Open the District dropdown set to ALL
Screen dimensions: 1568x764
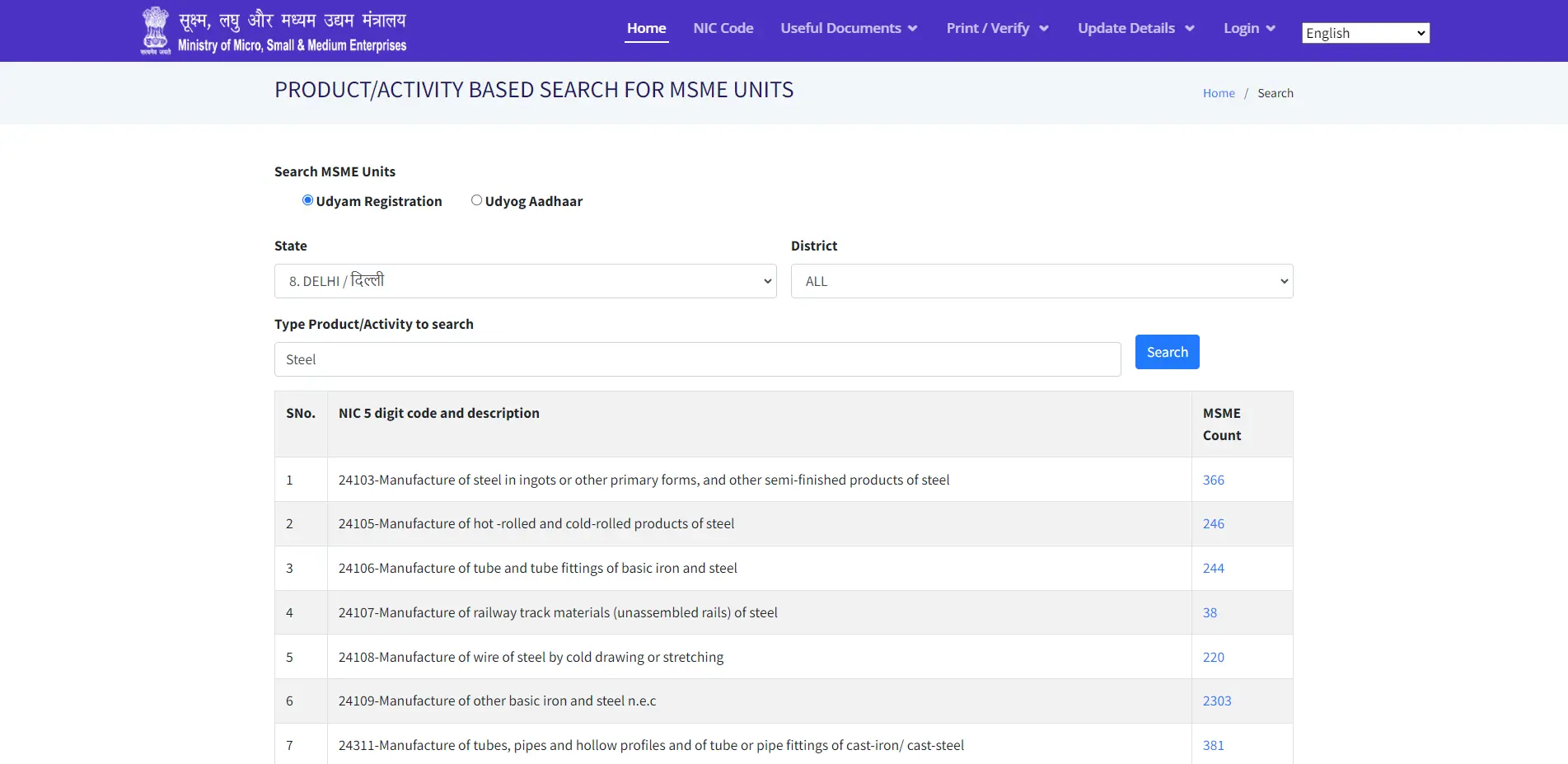[1041, 281]
